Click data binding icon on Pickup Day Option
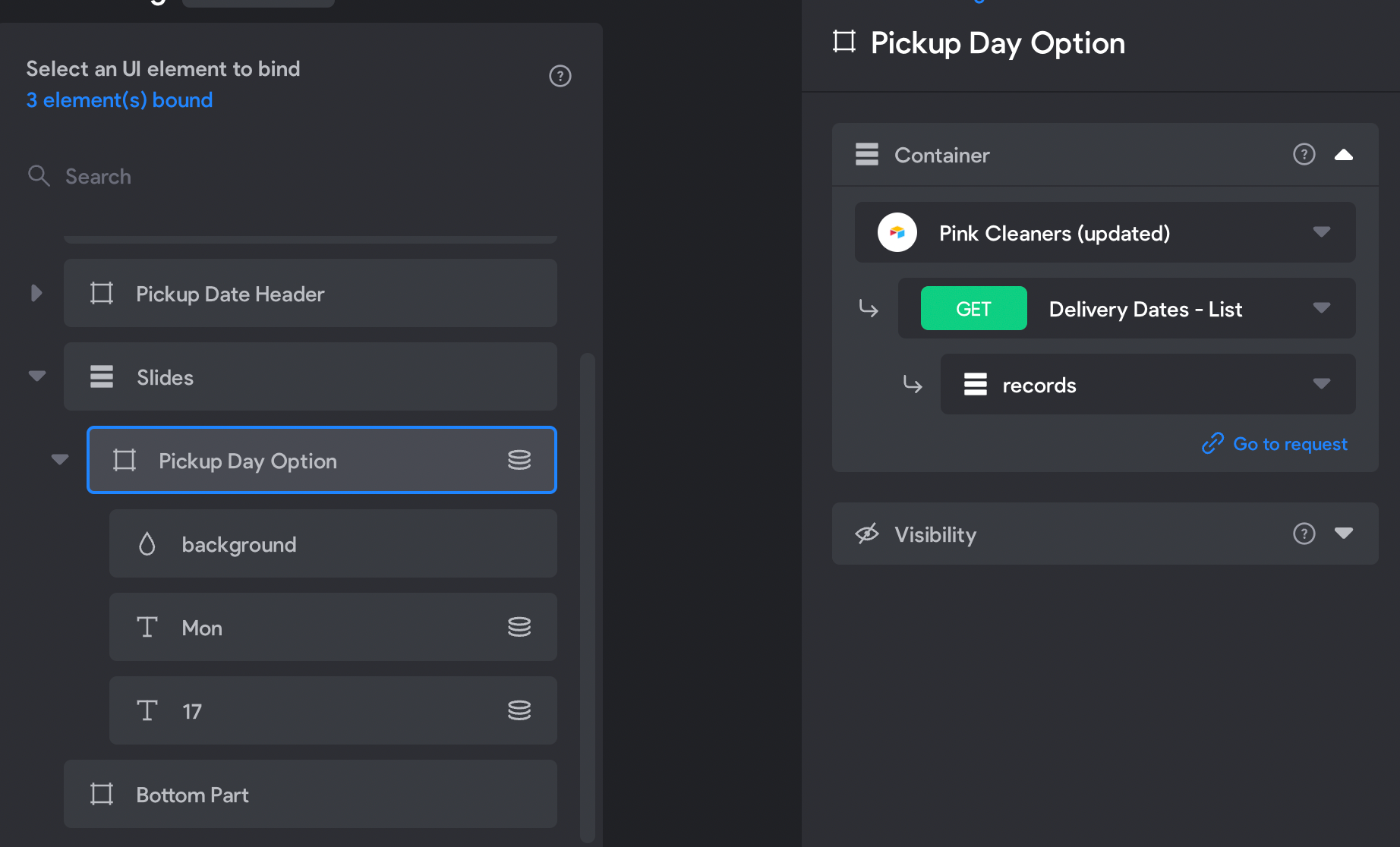This screenshot has height=847, width=1400. [x=519, y=460]
